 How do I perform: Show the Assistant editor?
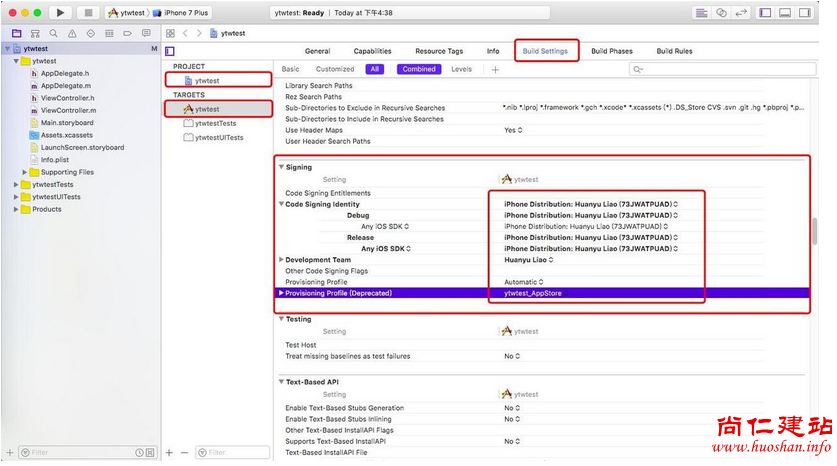pyautogui.click(x=723, y=13)
